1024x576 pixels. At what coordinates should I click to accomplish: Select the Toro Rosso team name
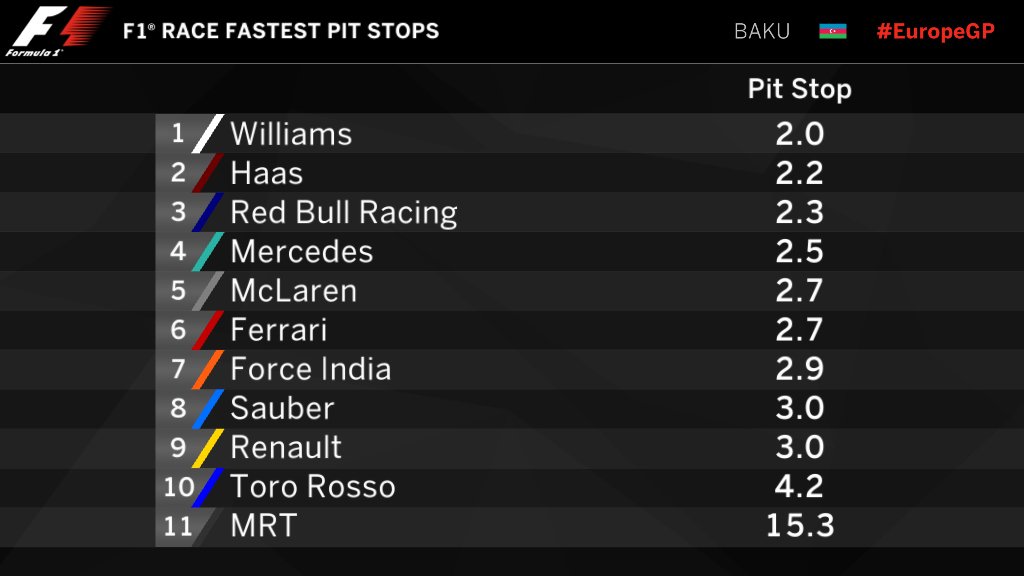tap(313, 487)
